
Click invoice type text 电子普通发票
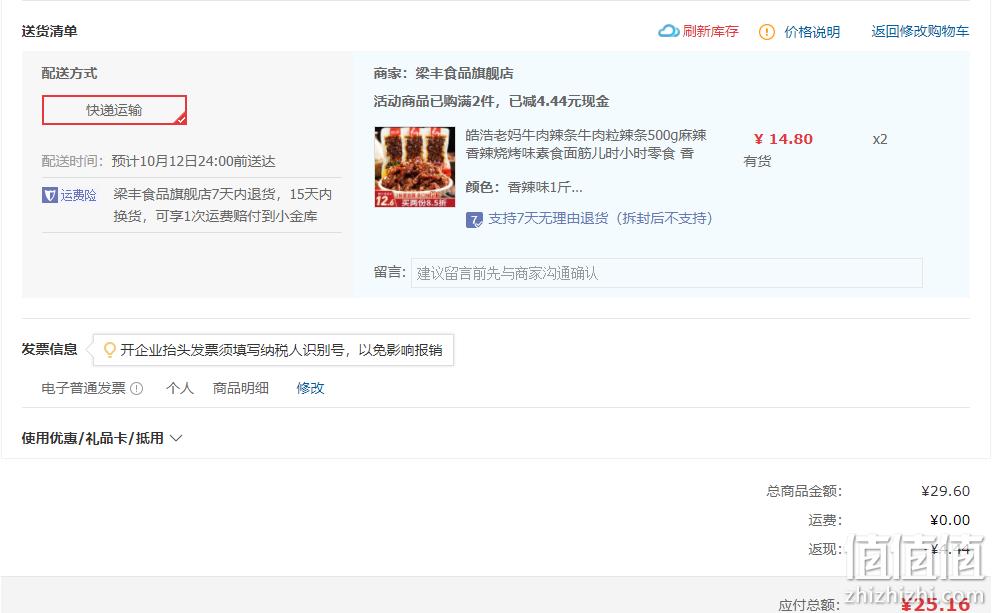click(84, 388)
